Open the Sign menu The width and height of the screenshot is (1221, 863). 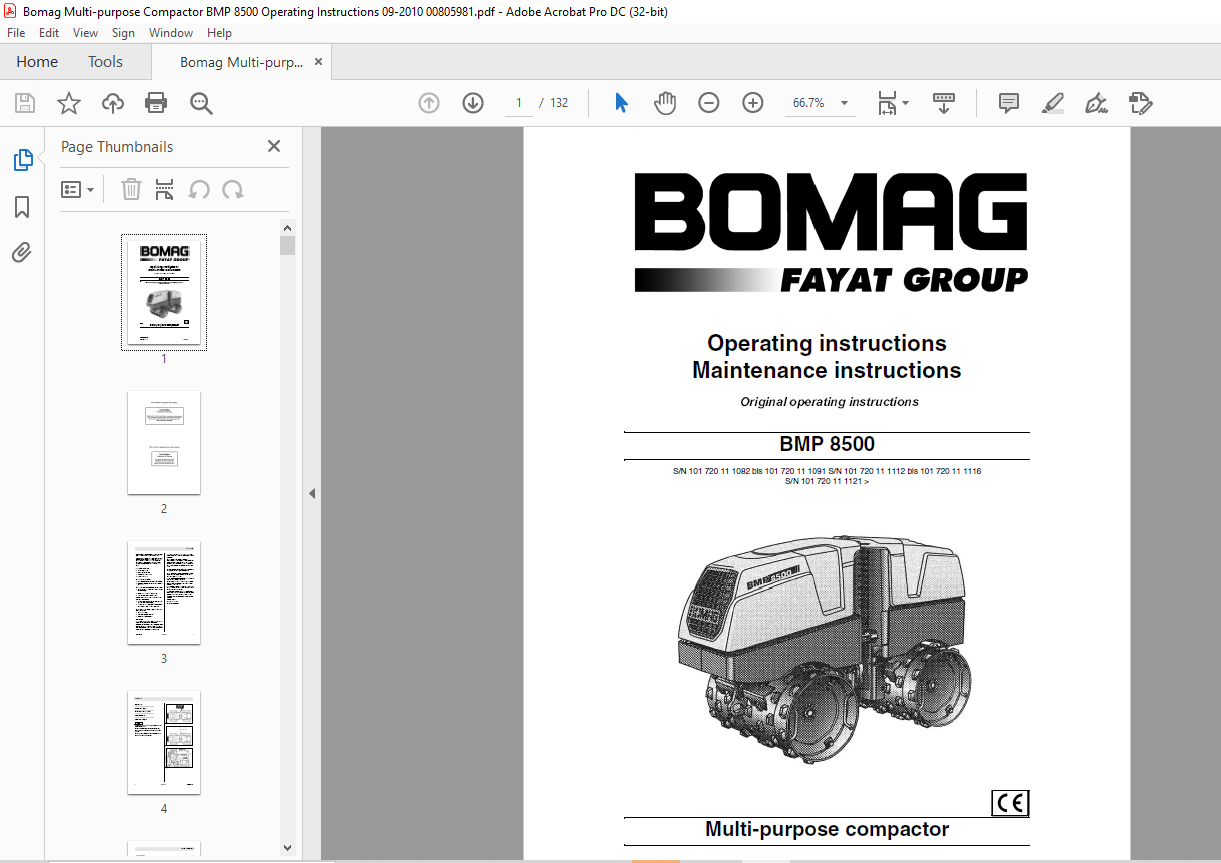[x=123, y=33]
